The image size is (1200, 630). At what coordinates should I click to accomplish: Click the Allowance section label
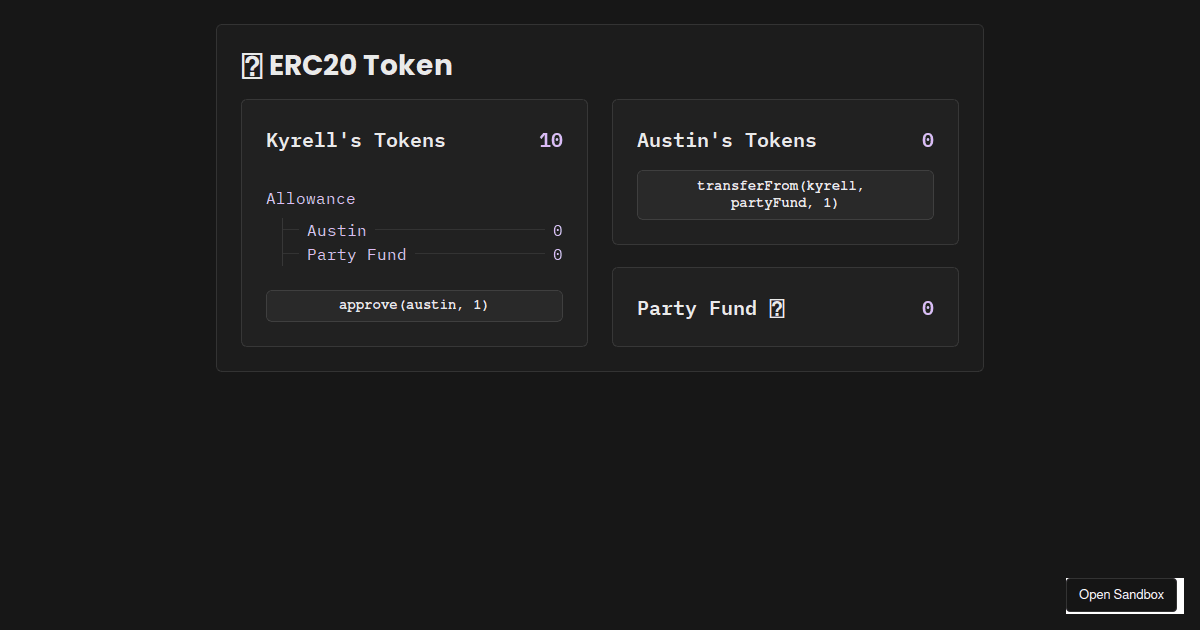310,198
